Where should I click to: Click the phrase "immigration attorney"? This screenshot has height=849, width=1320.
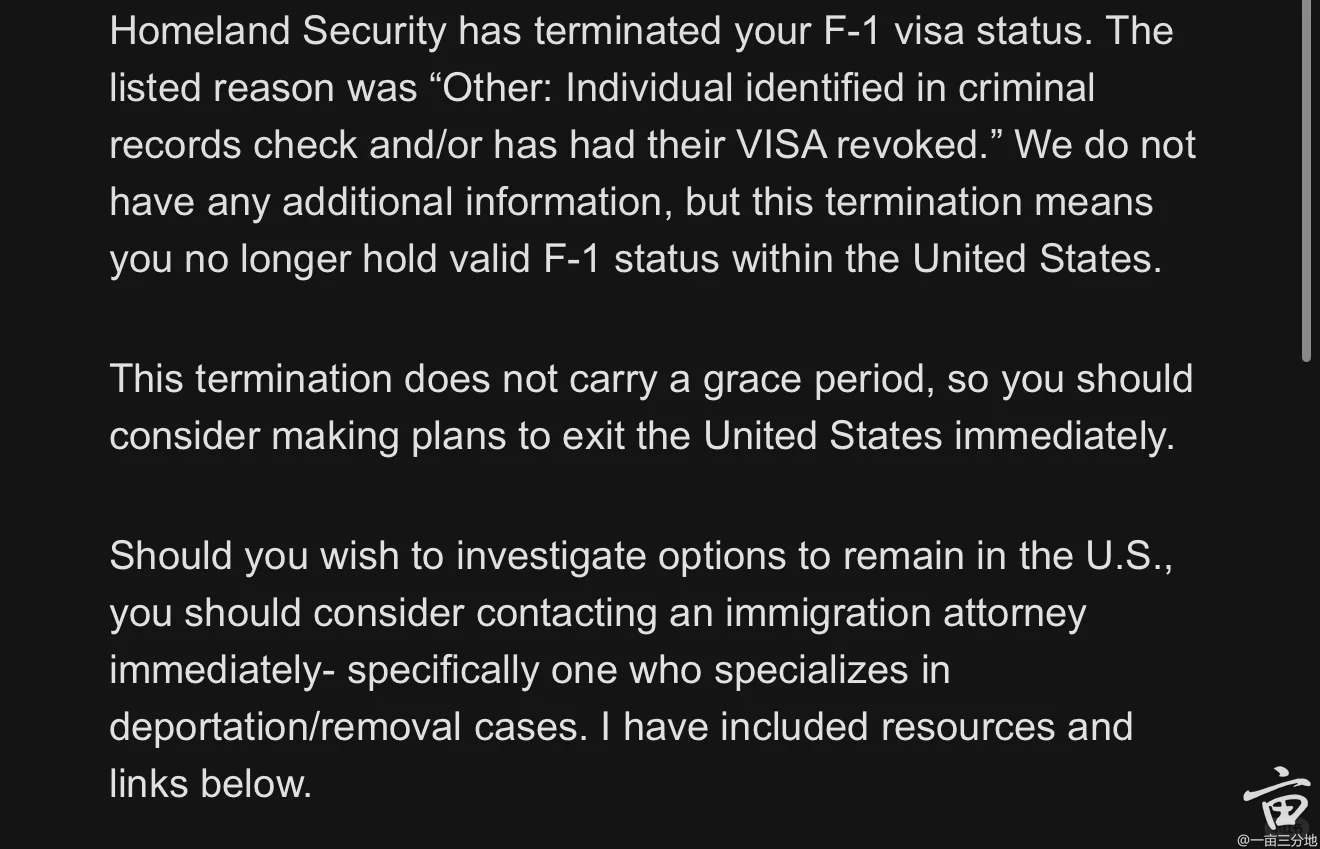[905, 613]
